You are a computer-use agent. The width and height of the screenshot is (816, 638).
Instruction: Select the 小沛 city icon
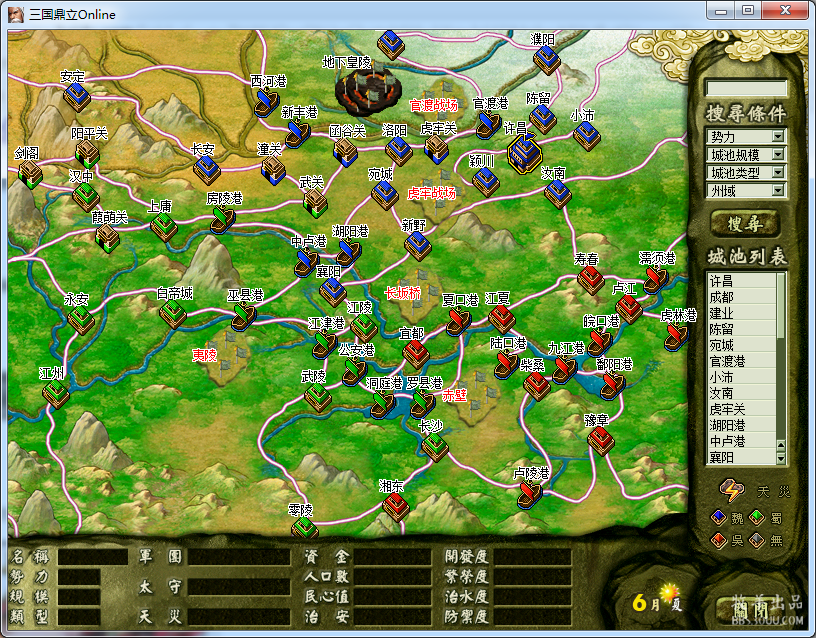click(x=586, y=135)
